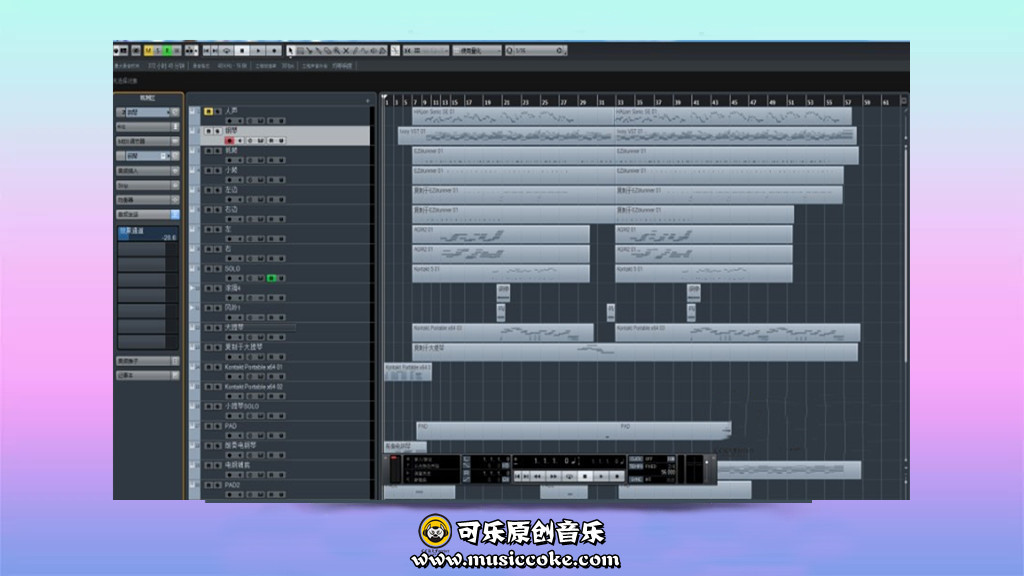This screenshot has width=1024, height=576.
Task: Click Stop in the top toolbar transport
Action: pyautogui.click(x=242, y=51)
